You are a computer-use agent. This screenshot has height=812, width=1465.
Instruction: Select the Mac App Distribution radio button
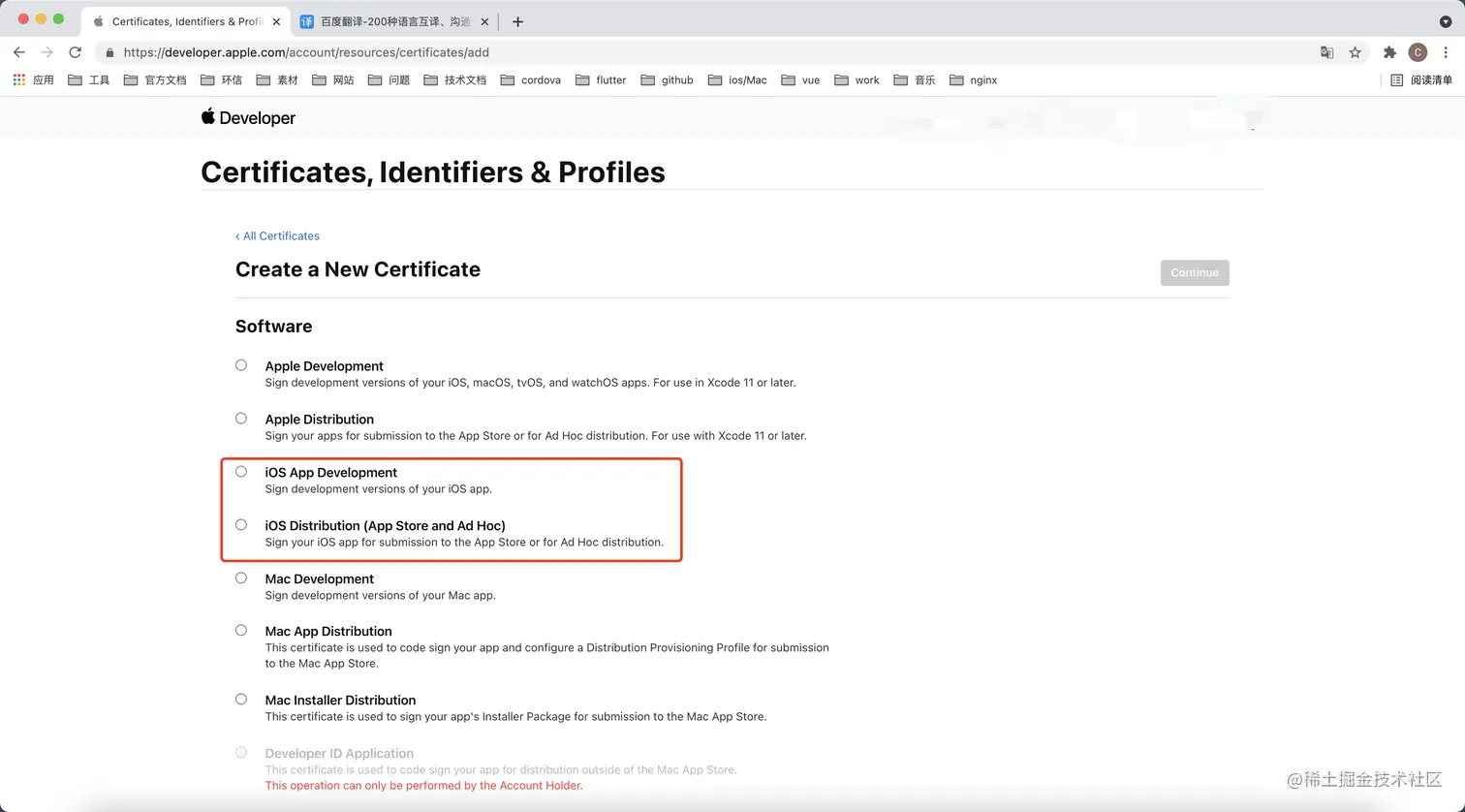(241, 631)
